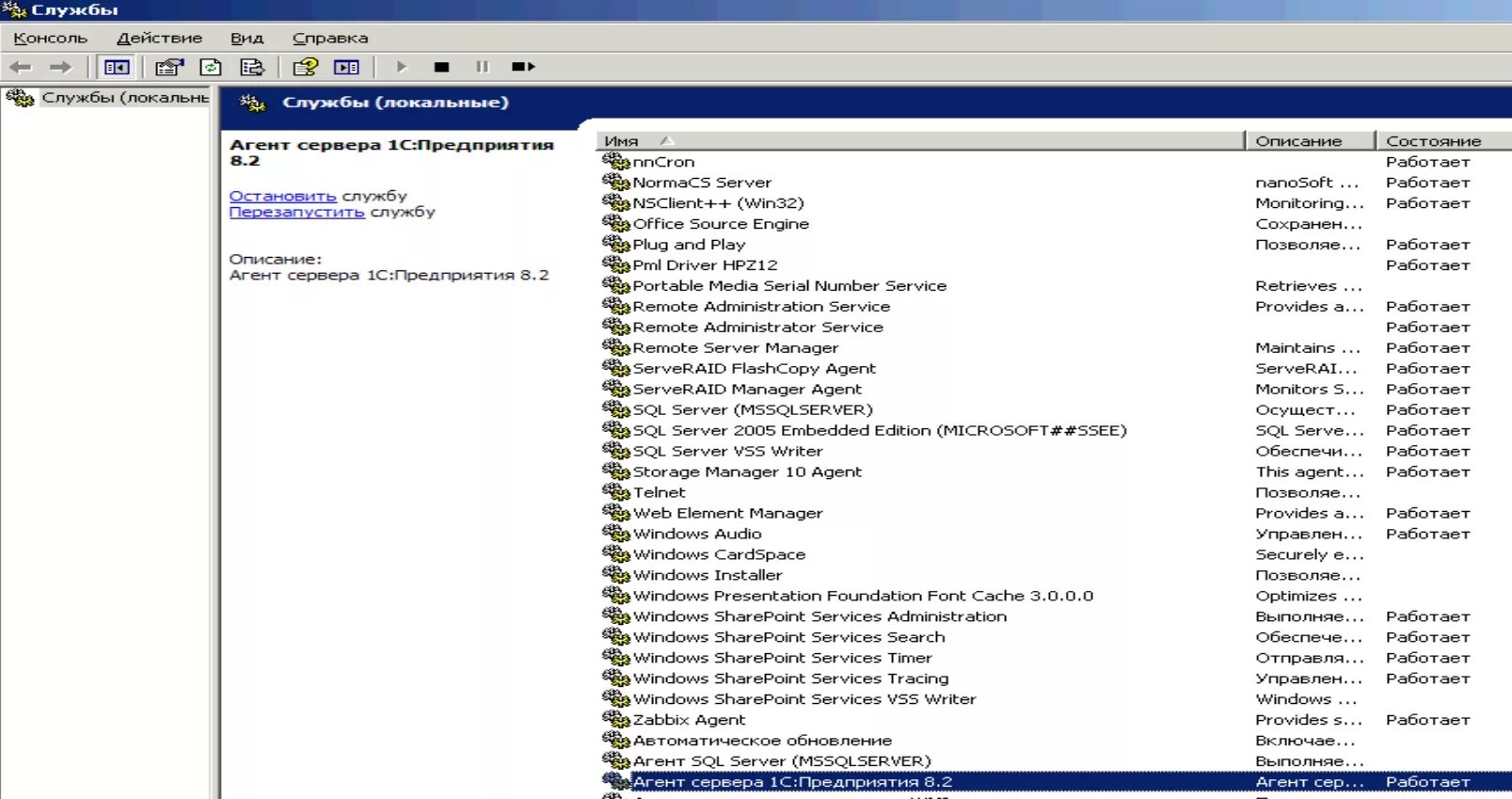The height and width of the screenshot is (799, 1512).
Task: Click the gear icon of Office Source Engine
Action: pyautogui.click(x=615, y=223)
